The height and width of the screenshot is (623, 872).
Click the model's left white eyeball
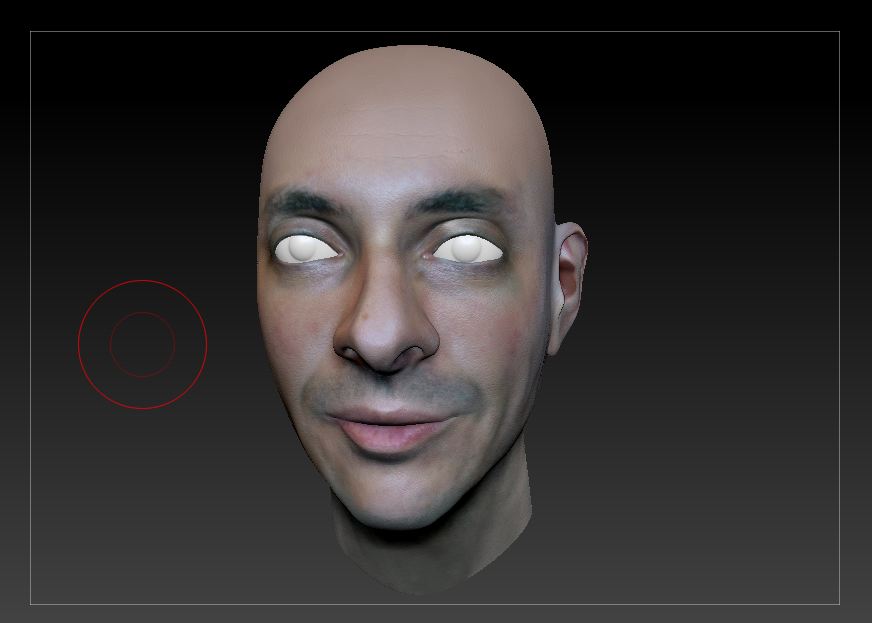tap(465, 249)
